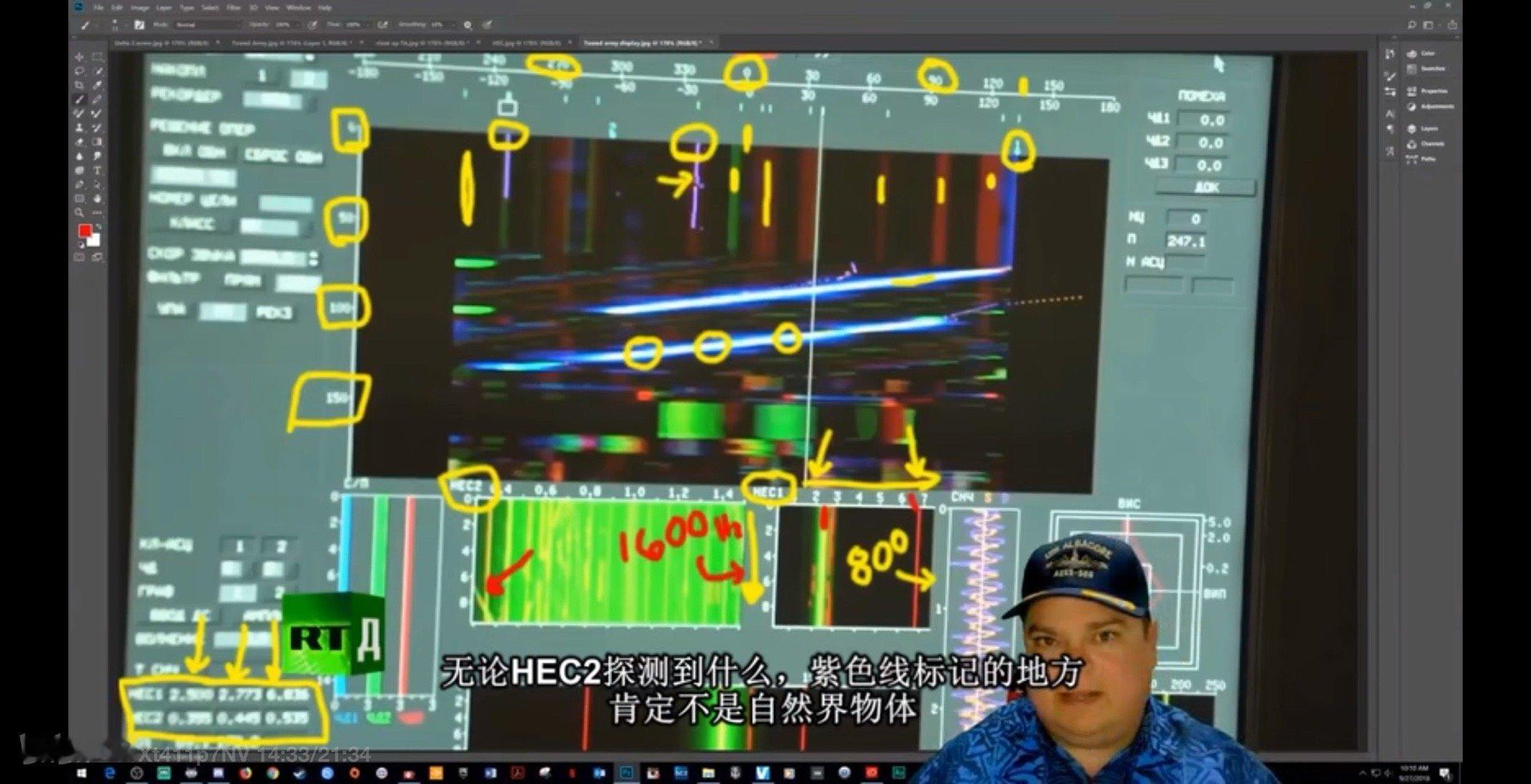Open the Swatches panel
The width and height of the screenshot is (1531, 784).
1425,69
